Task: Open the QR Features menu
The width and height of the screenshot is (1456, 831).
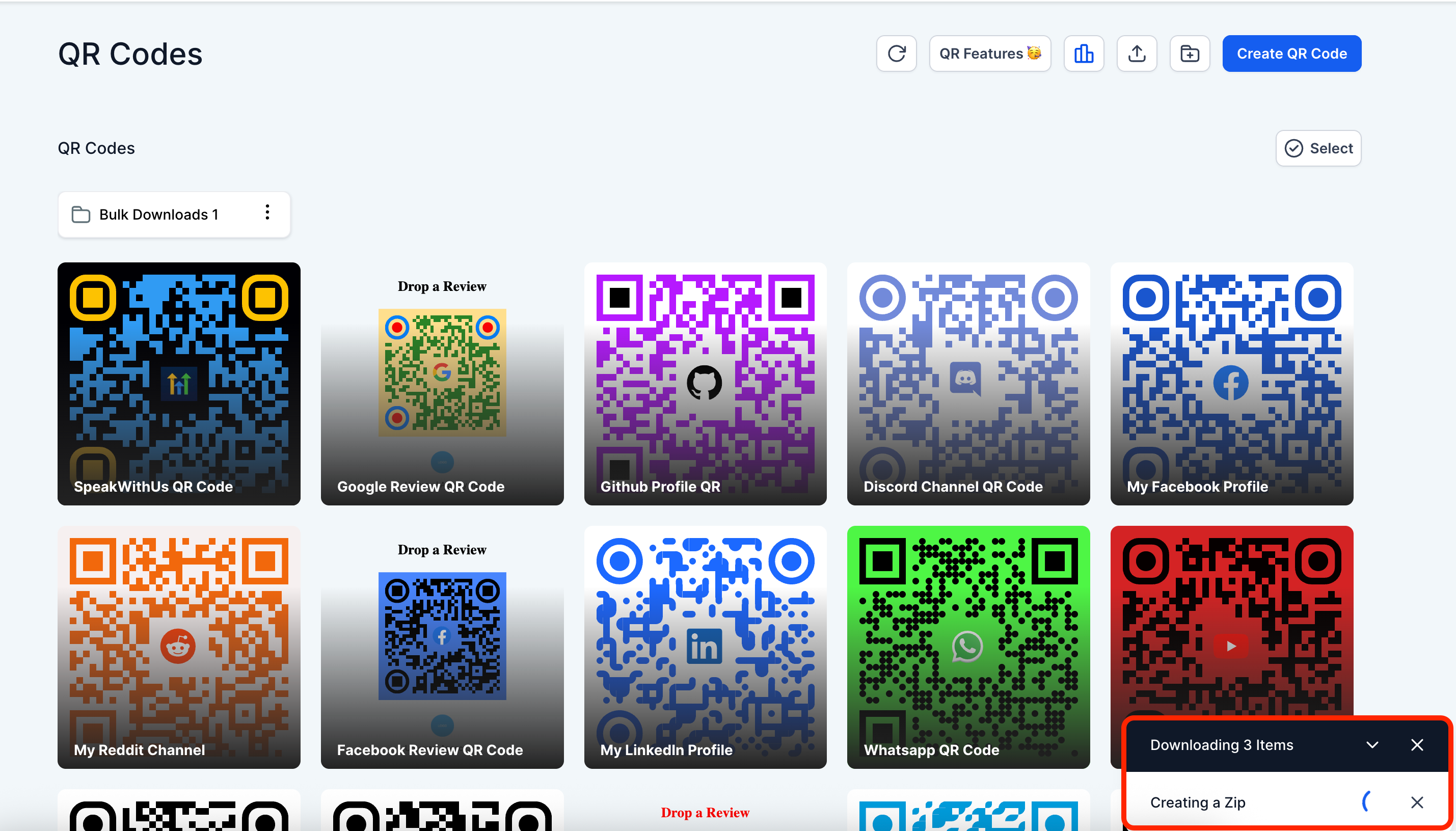Action: (x=989, y=53)
